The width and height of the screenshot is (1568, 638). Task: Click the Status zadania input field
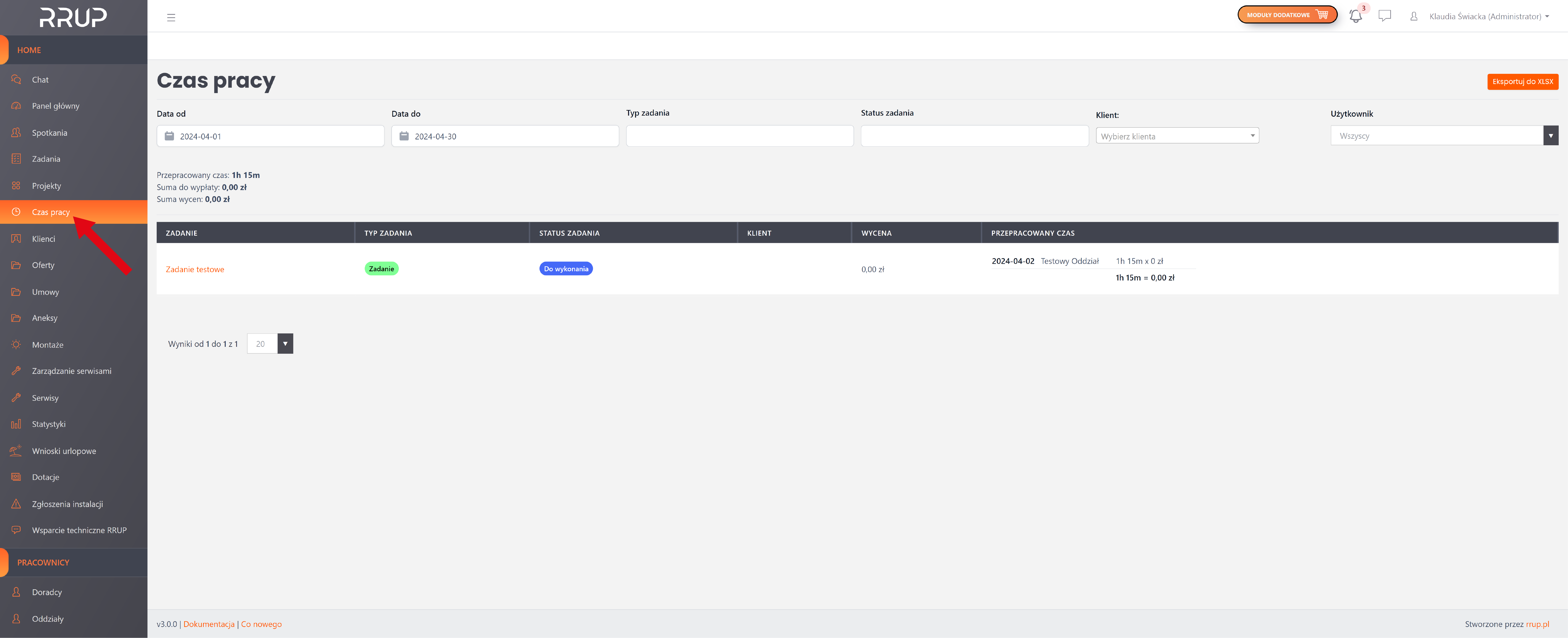tap(974, 136)
